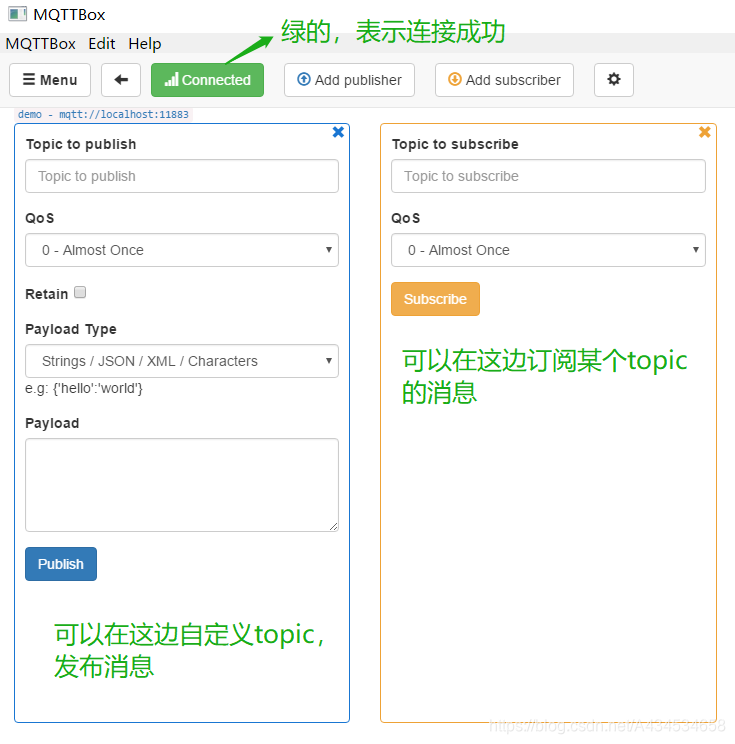Viewport: 735px width, 744px height.
Task: Open the hamburger Menu button
Action: [50, 80]
